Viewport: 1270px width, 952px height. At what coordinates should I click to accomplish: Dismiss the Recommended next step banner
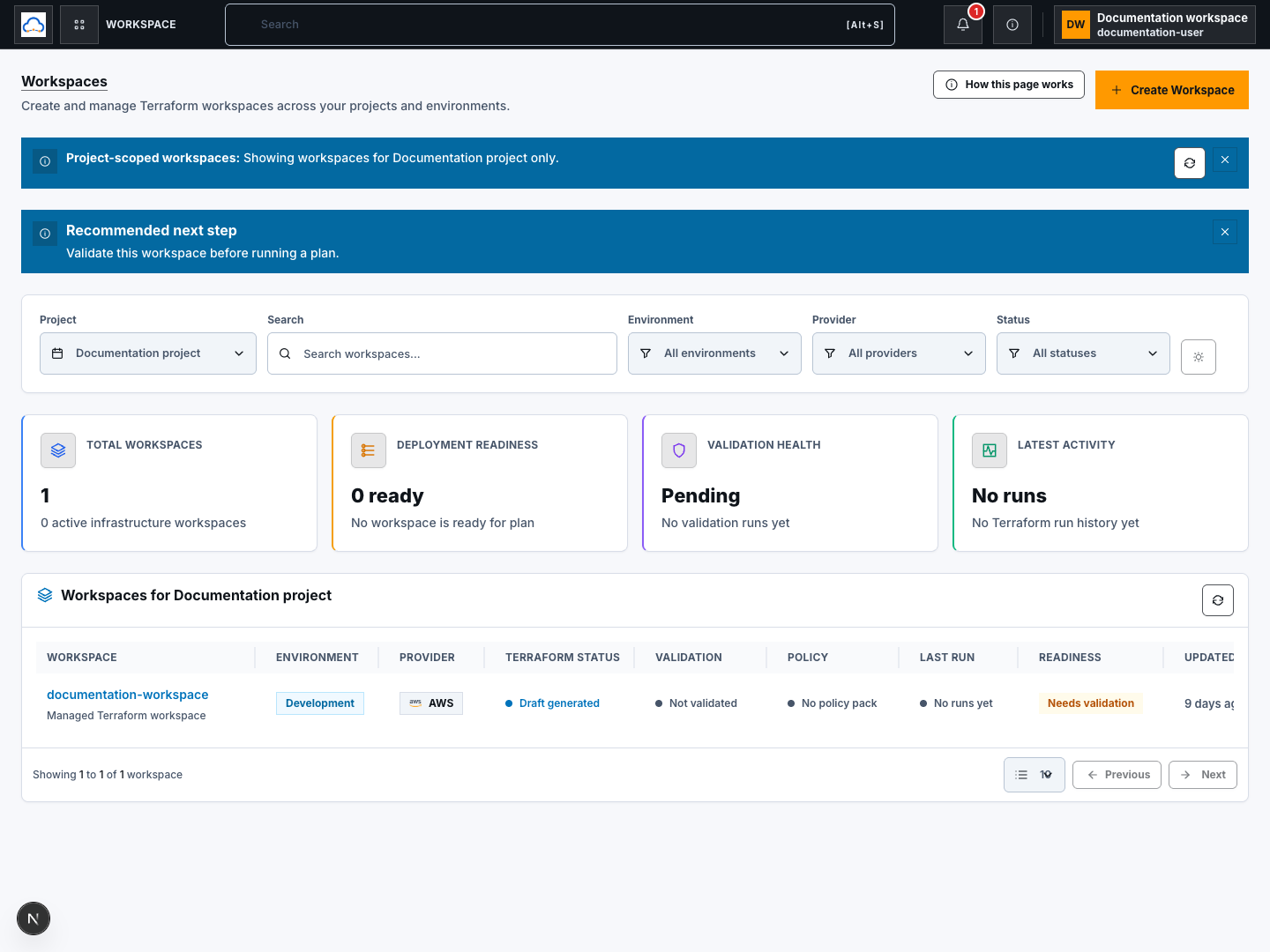pos(1225,232)
